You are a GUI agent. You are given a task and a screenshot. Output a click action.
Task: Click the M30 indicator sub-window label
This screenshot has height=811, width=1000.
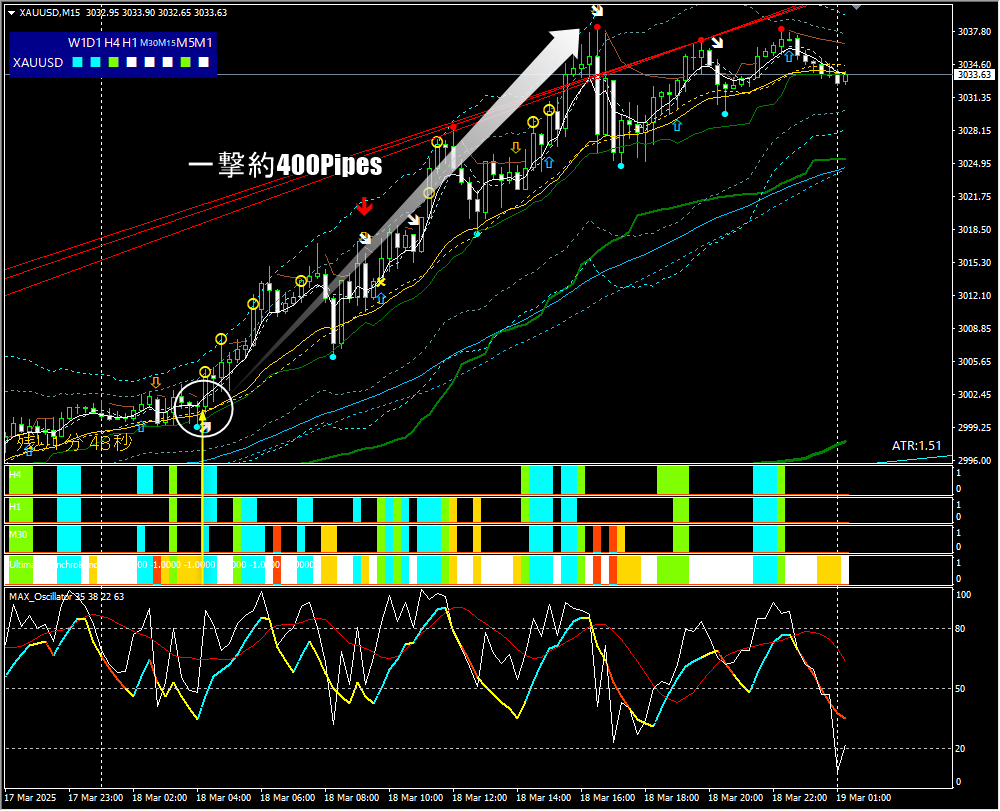click(18, 534)
